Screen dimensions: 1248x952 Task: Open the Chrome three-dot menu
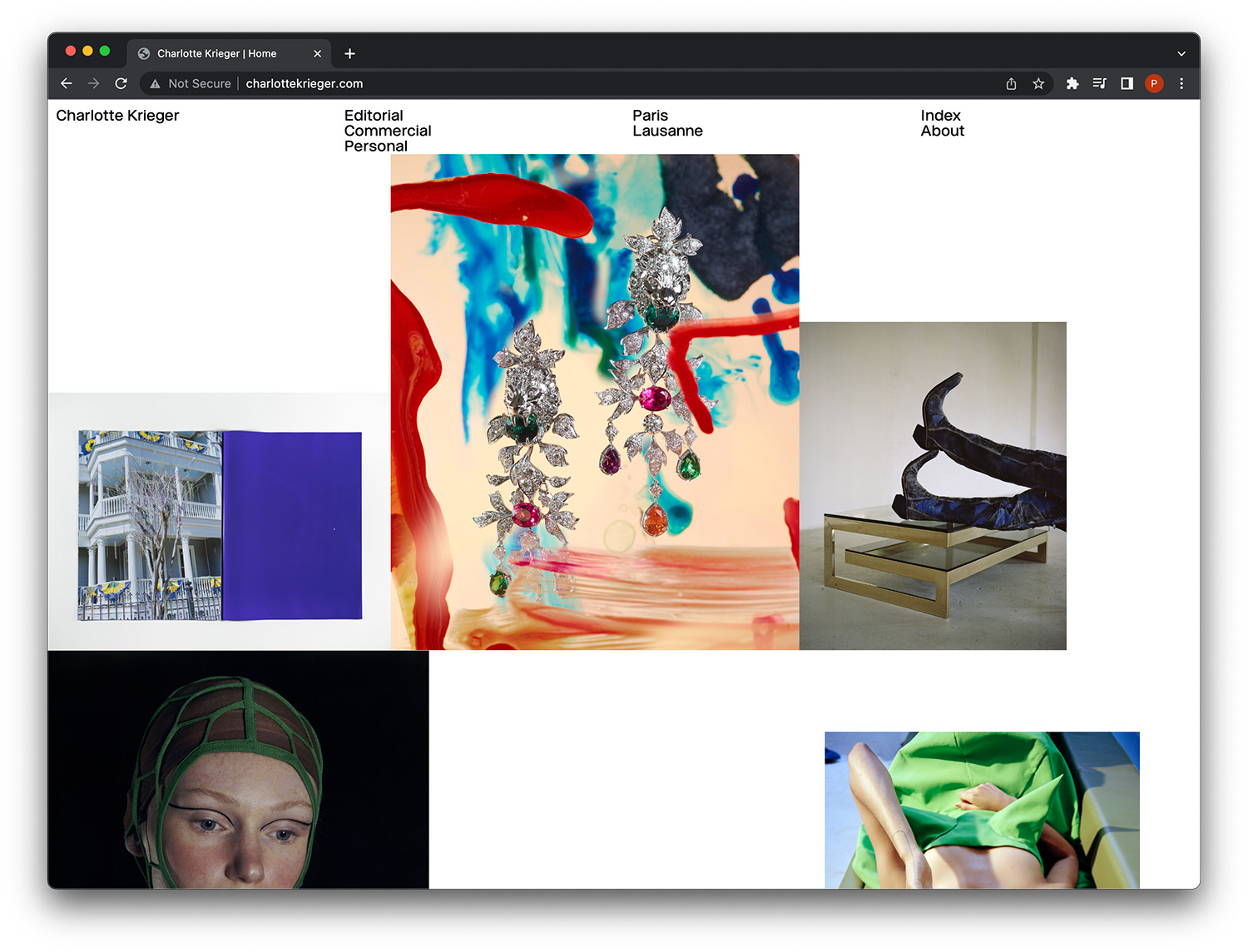click(1181, 83)
